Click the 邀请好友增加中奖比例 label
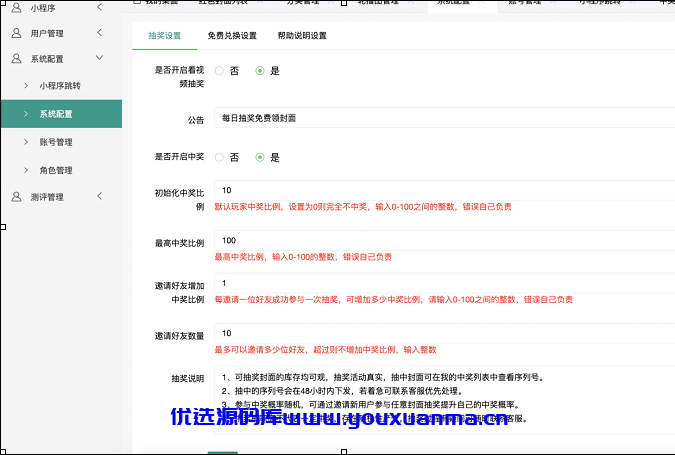This screenshot has height=455, width=675. tap(179, 292)
